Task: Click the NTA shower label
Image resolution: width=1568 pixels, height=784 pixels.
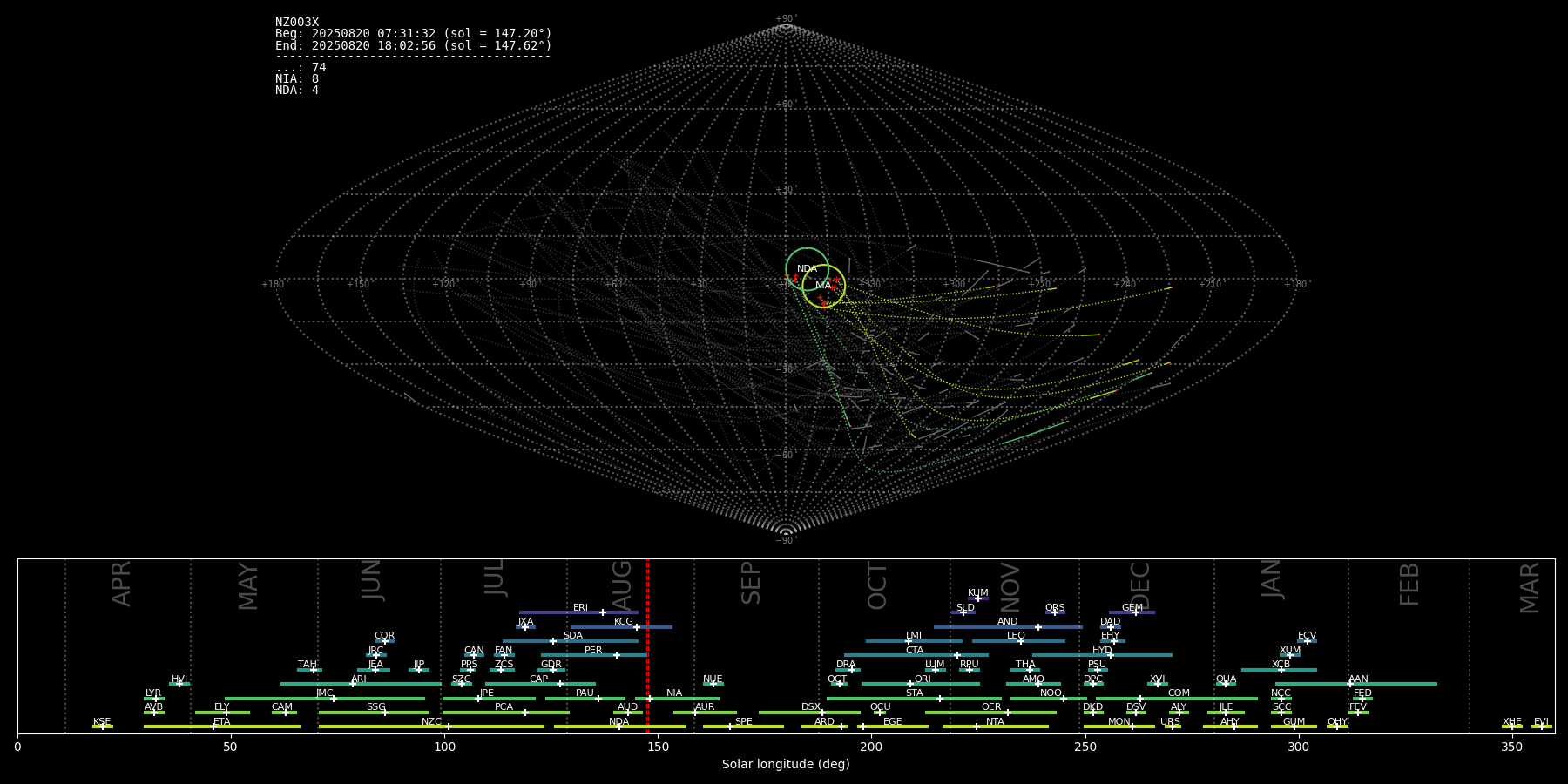Action: (x=995, y=722)
